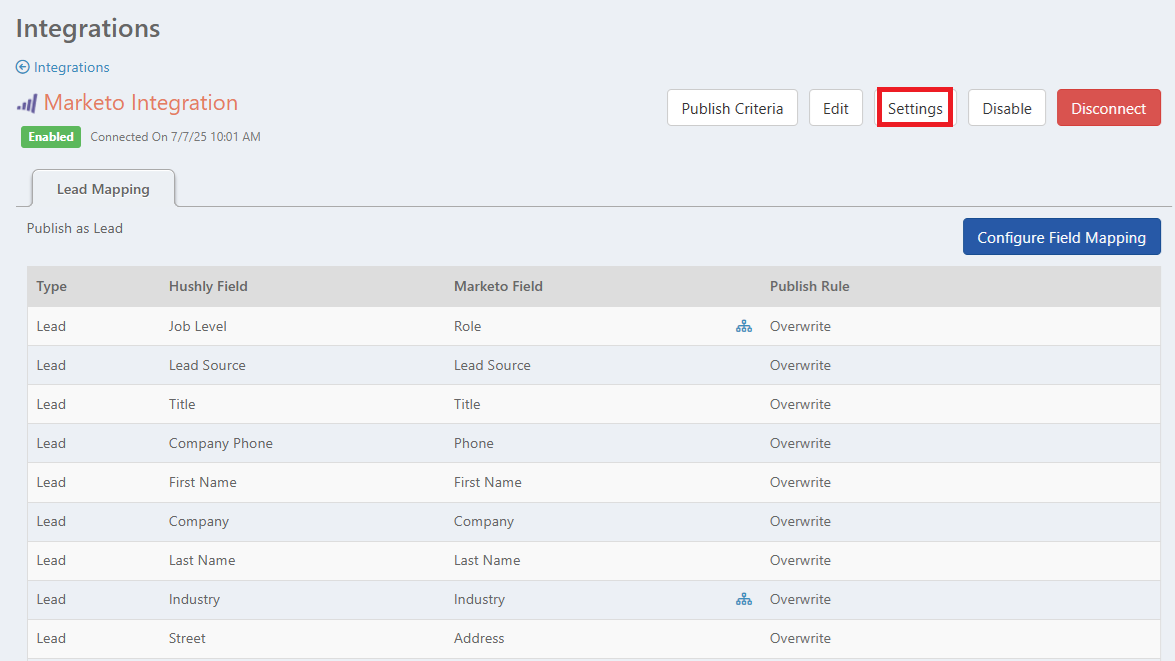The width and height of the screenshot is (1175, 661).
Task: Select the Company Phone cell
Action: click(x=220, y=443)
